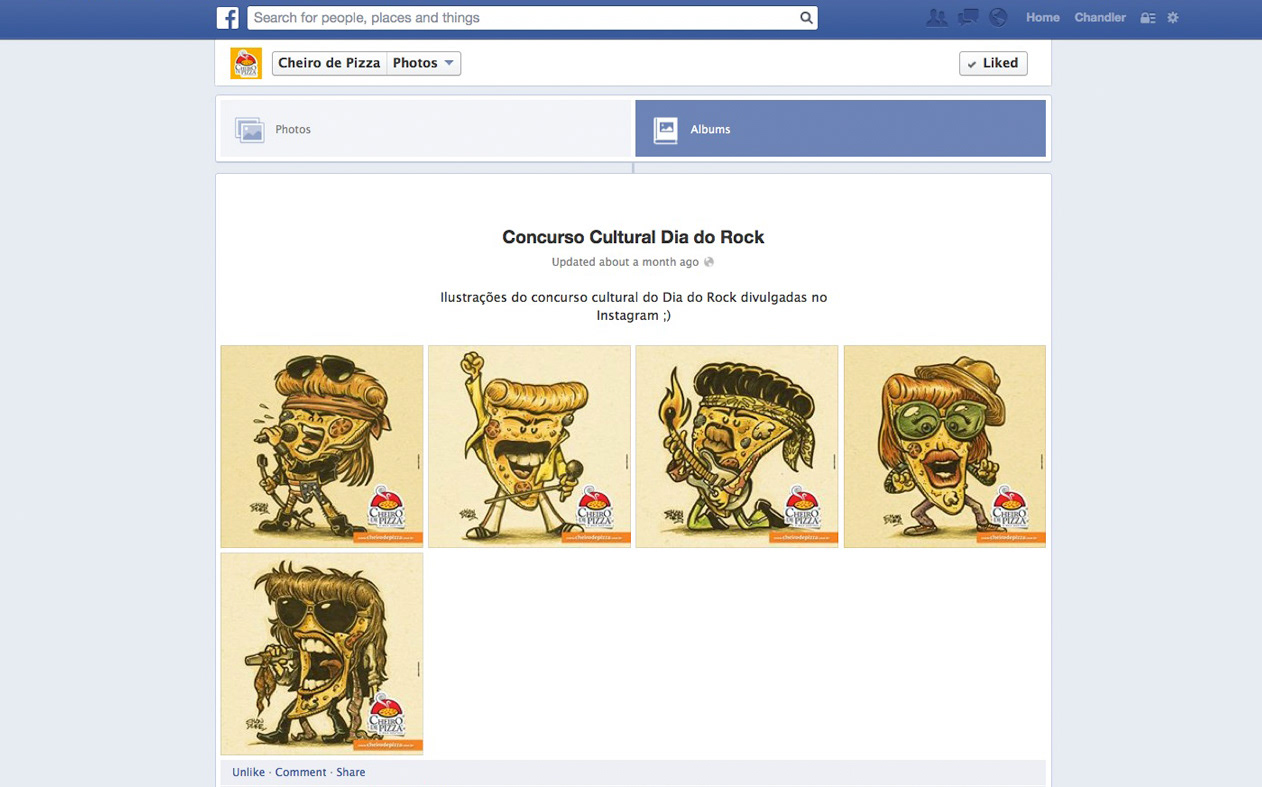The height and width of the screenshot is (787, 1262).
Task: Click the search magnifier icon
Action: click(806, 17)
